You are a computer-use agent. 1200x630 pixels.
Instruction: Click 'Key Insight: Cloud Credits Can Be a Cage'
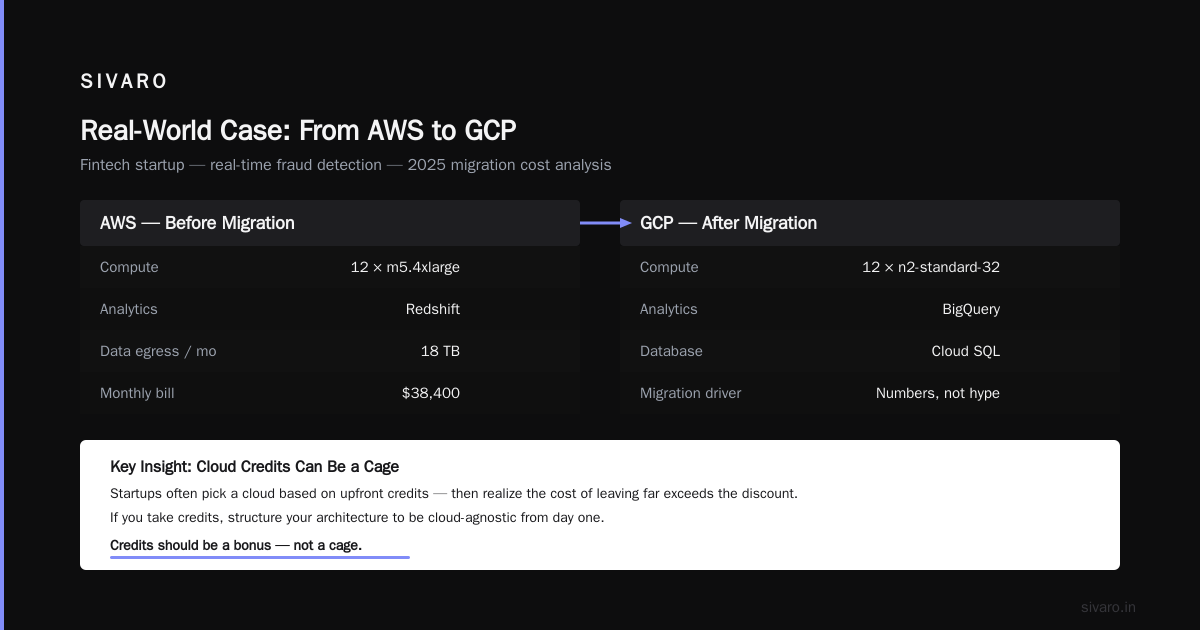coord(255,467)
